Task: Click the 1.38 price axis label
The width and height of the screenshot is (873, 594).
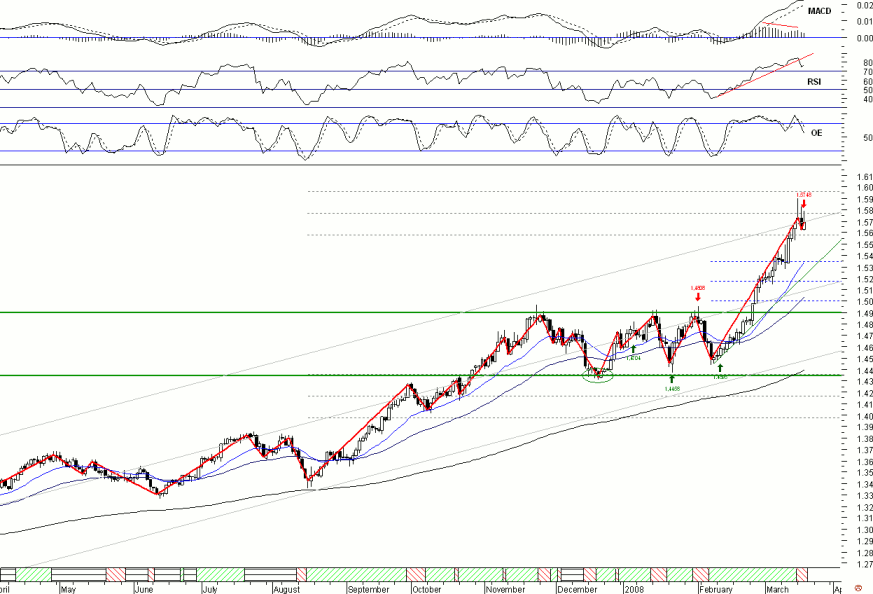Action: click(865, 439)
